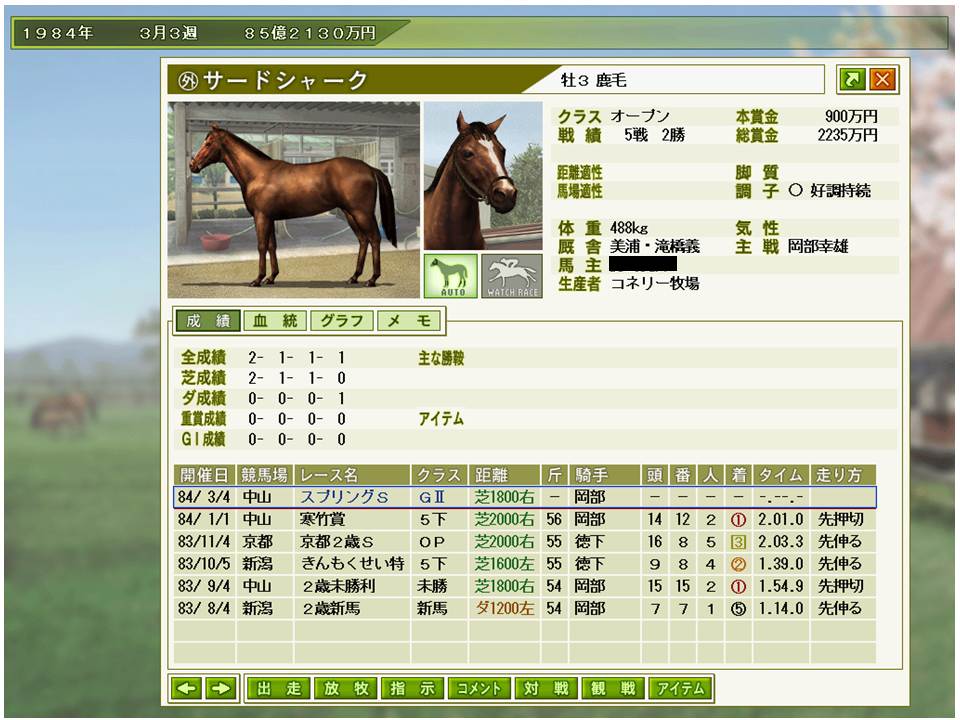Open the メモ tab
The image size is (960, 720).
point(409,321)
